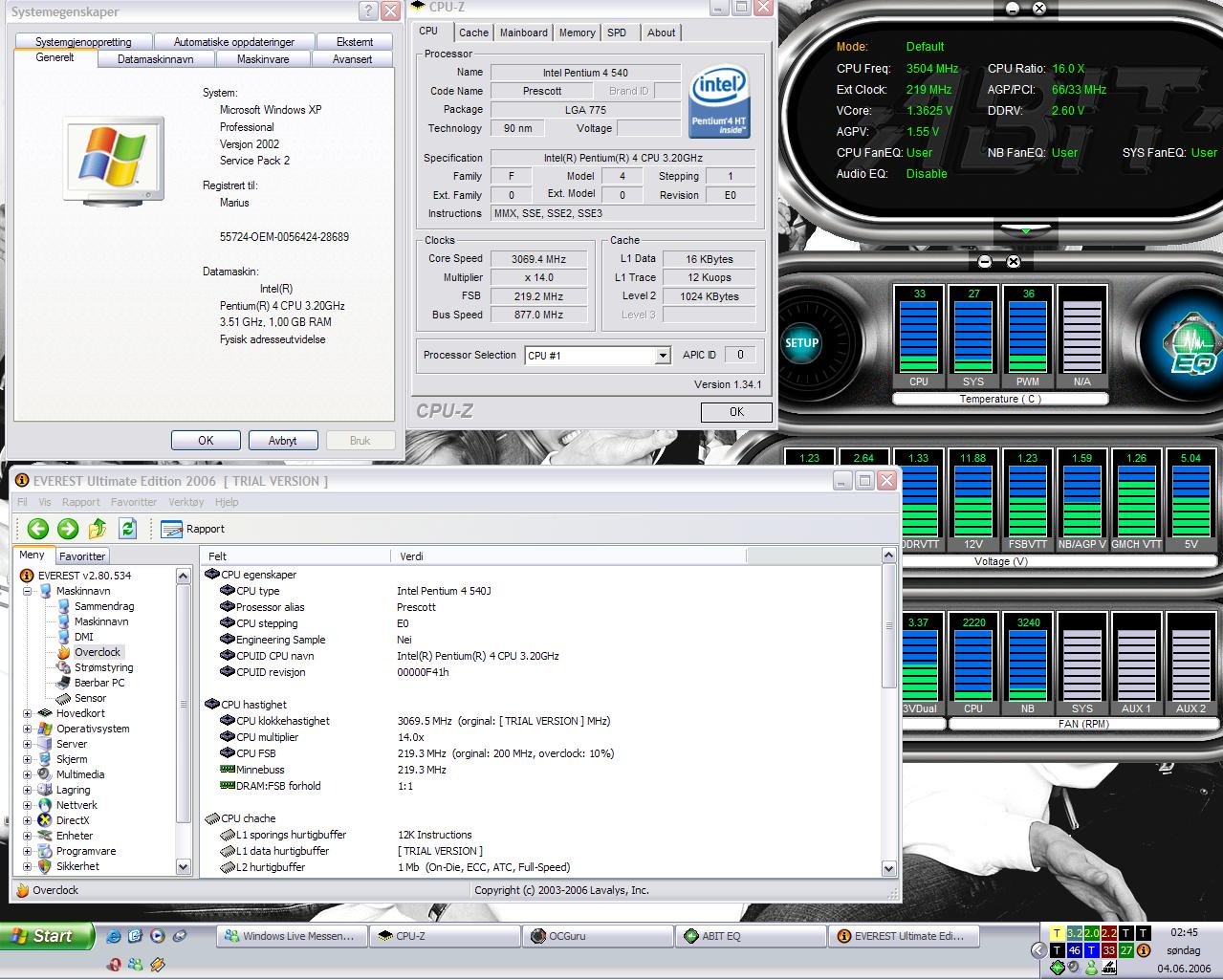Viewport: 1223px width, 980px height.
Task: Switch to the Mainboard tab in CPU-Z
Action: coord(524,33)
